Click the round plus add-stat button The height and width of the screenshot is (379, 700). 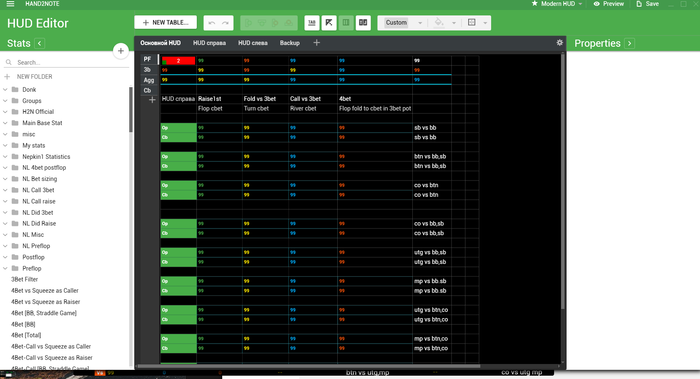(121, 51)
